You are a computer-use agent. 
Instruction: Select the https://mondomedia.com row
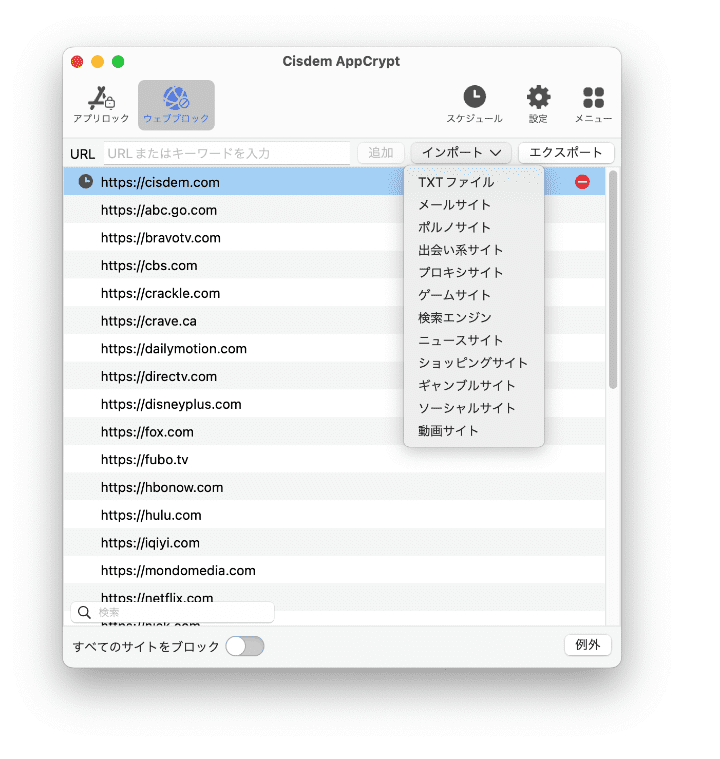[x=334, y=571]
